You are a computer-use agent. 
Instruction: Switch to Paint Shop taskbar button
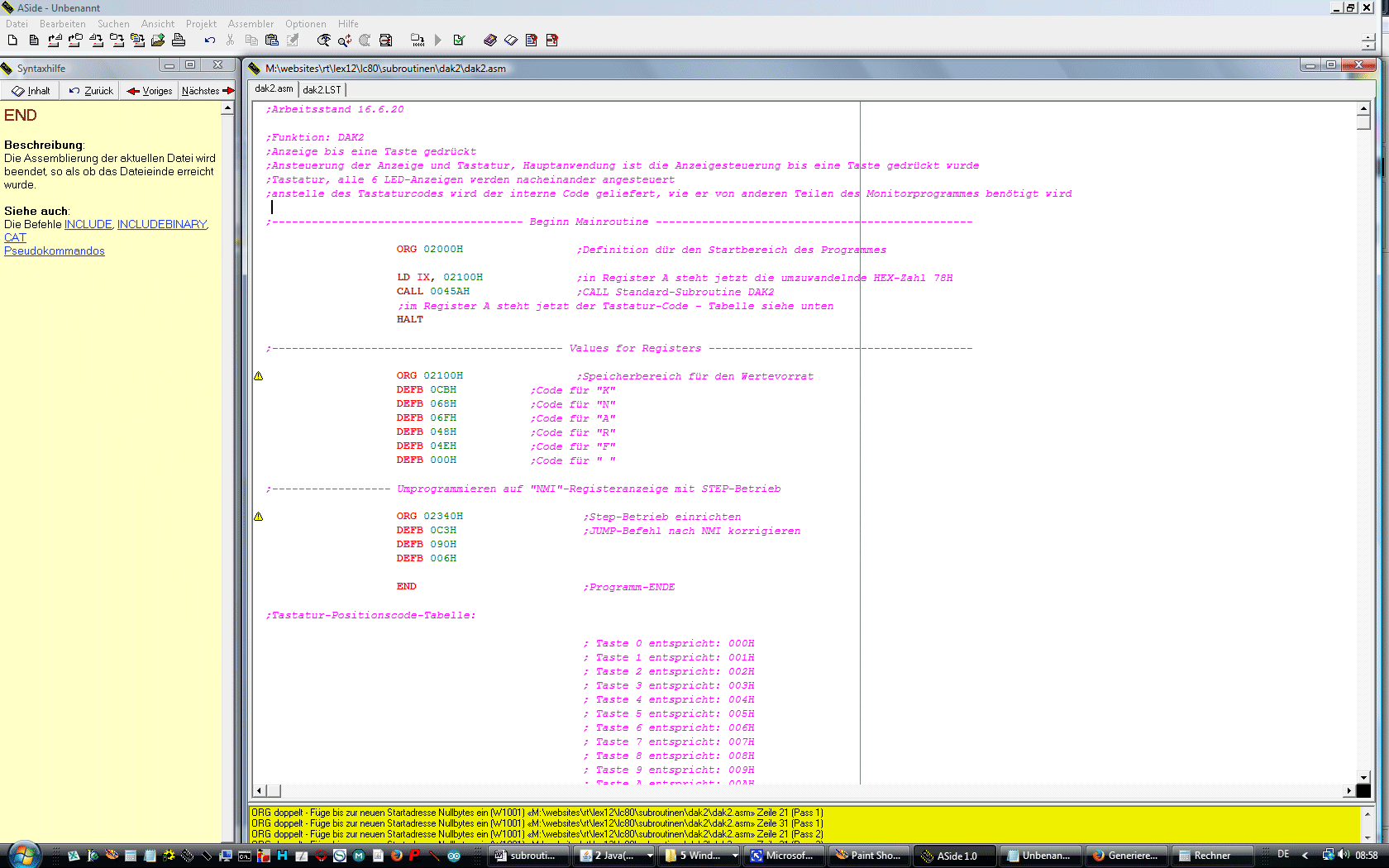click(x=868, y=856)
